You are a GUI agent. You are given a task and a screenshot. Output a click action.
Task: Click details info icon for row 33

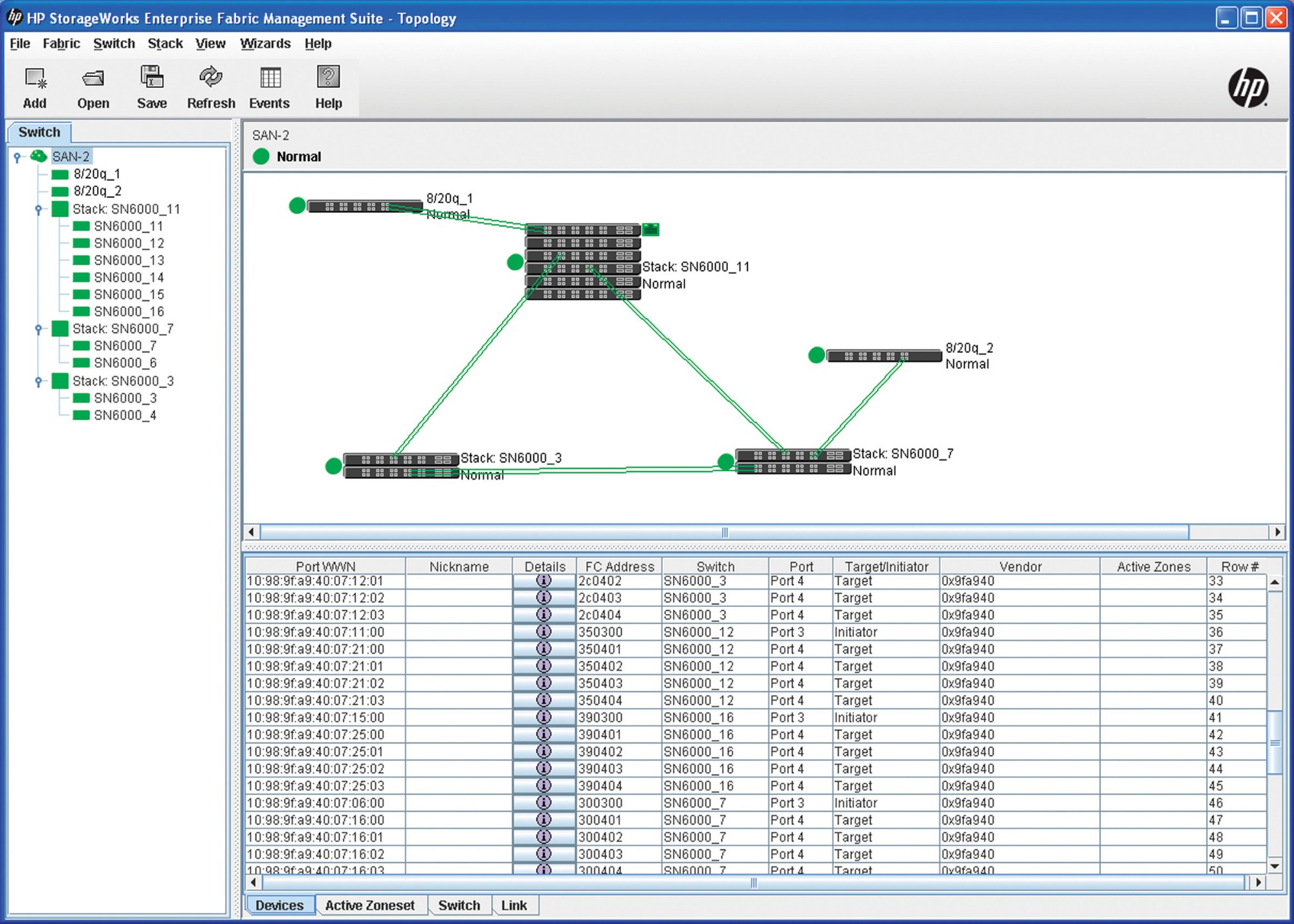[544, 581]
